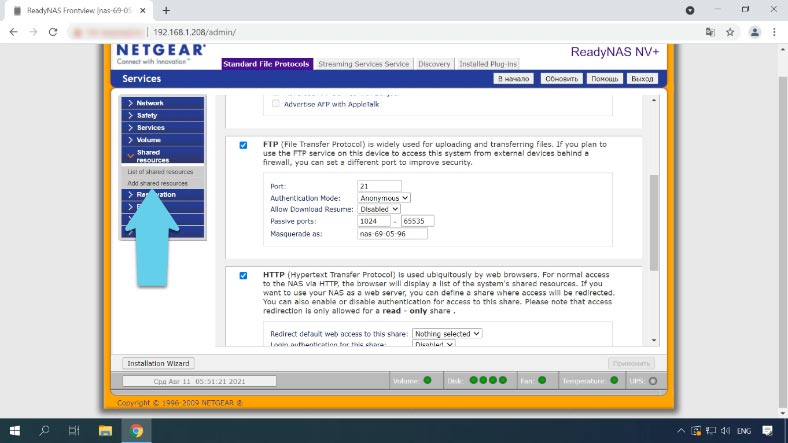Open the Windows Start menu
Viewport: 788px width, 443px height.
point(15,430)
